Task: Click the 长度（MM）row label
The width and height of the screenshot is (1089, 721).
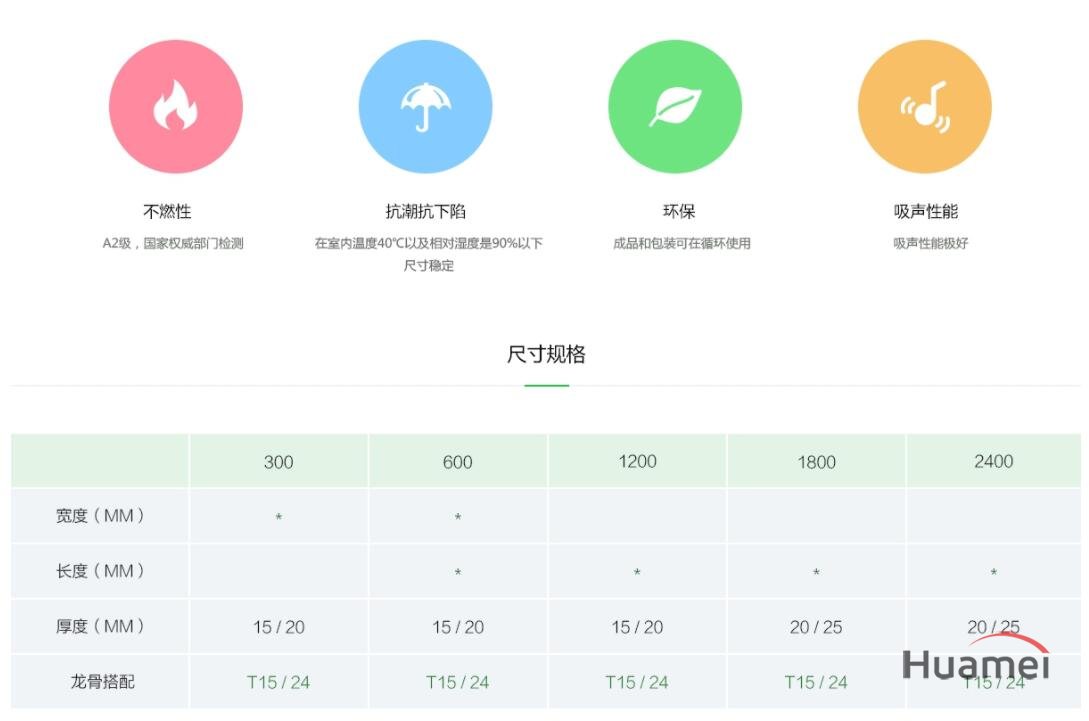Action: [100, 571]
